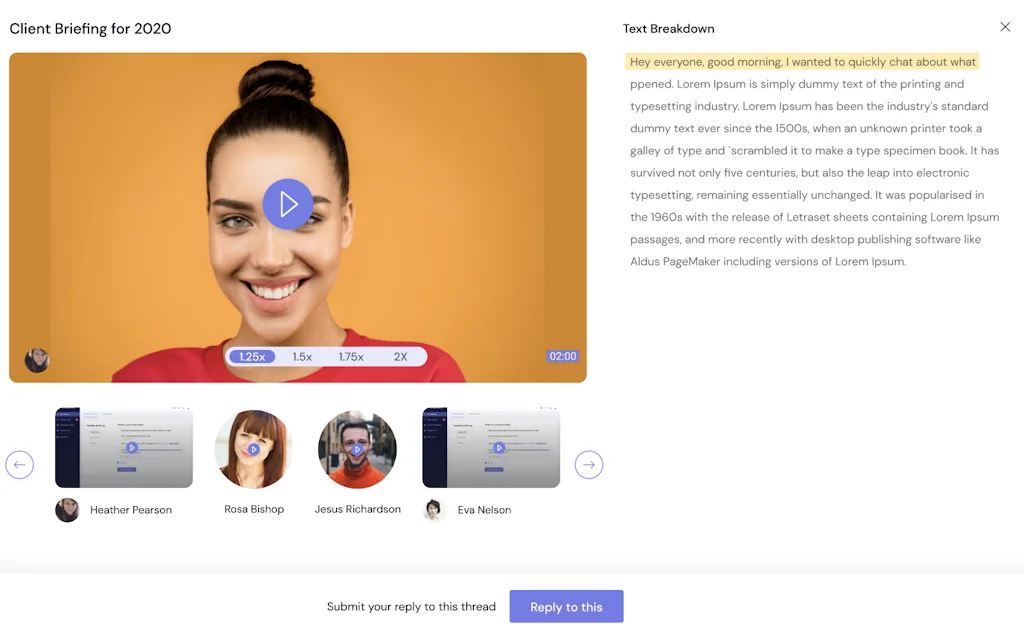The width and height of the screenshot is (1024, 630).
Task: Open the Text Breakdown panel header
Action: (x=668, y=28)
